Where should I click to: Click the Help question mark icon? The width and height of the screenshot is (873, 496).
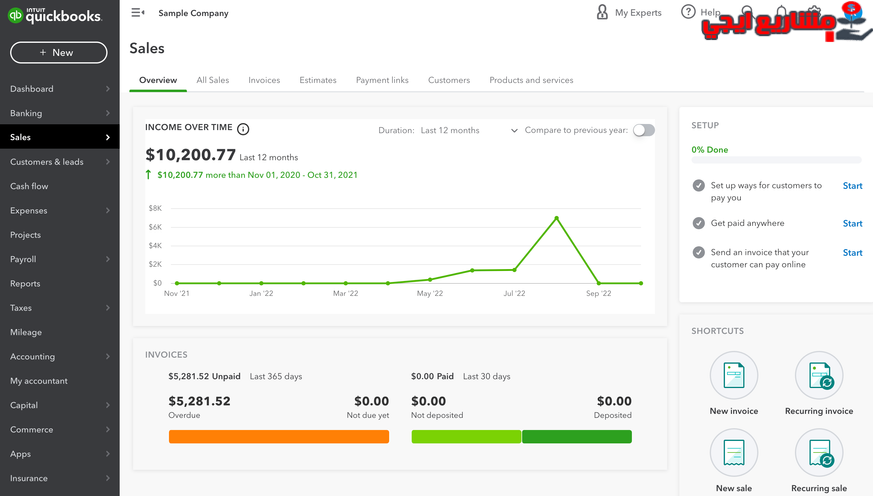point(688,12)
